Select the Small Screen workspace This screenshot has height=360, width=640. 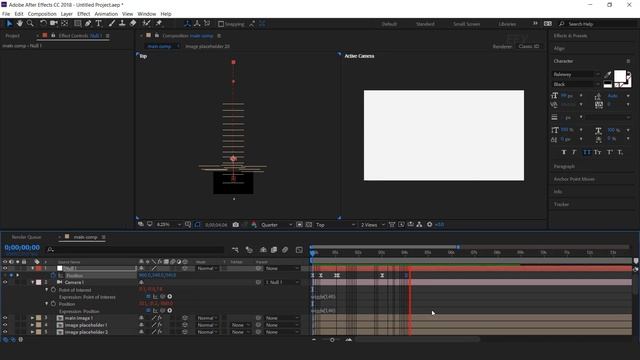[467, 24]
